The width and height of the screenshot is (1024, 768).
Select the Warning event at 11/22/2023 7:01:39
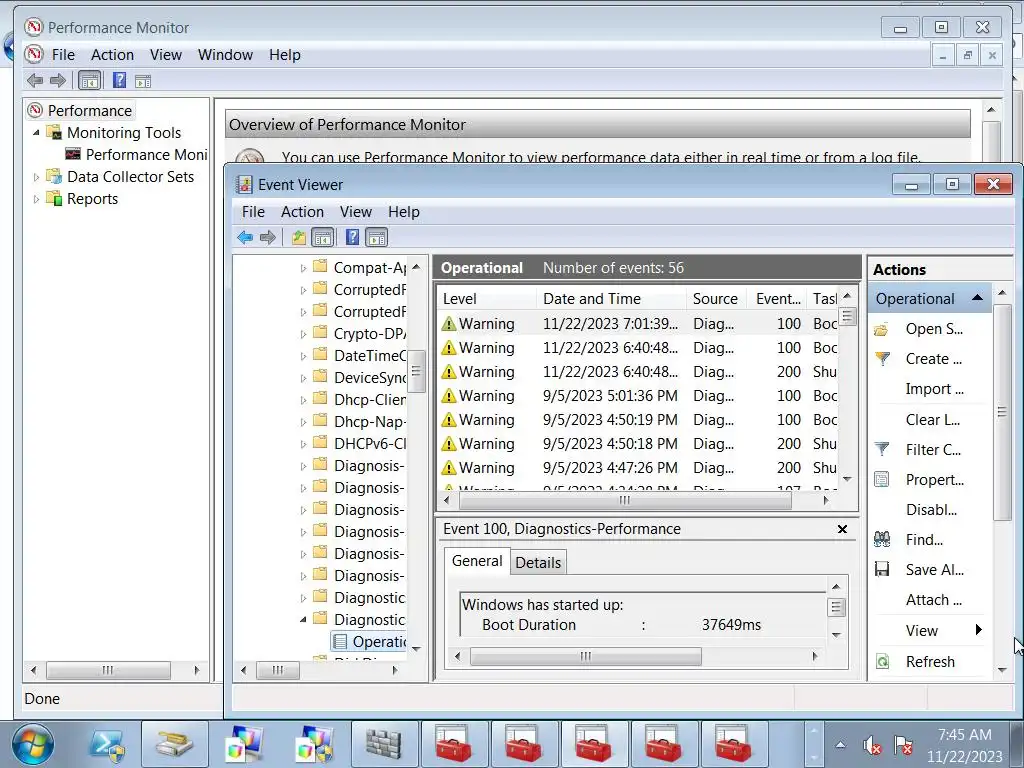pyautogui.click(x=639, y=323)
